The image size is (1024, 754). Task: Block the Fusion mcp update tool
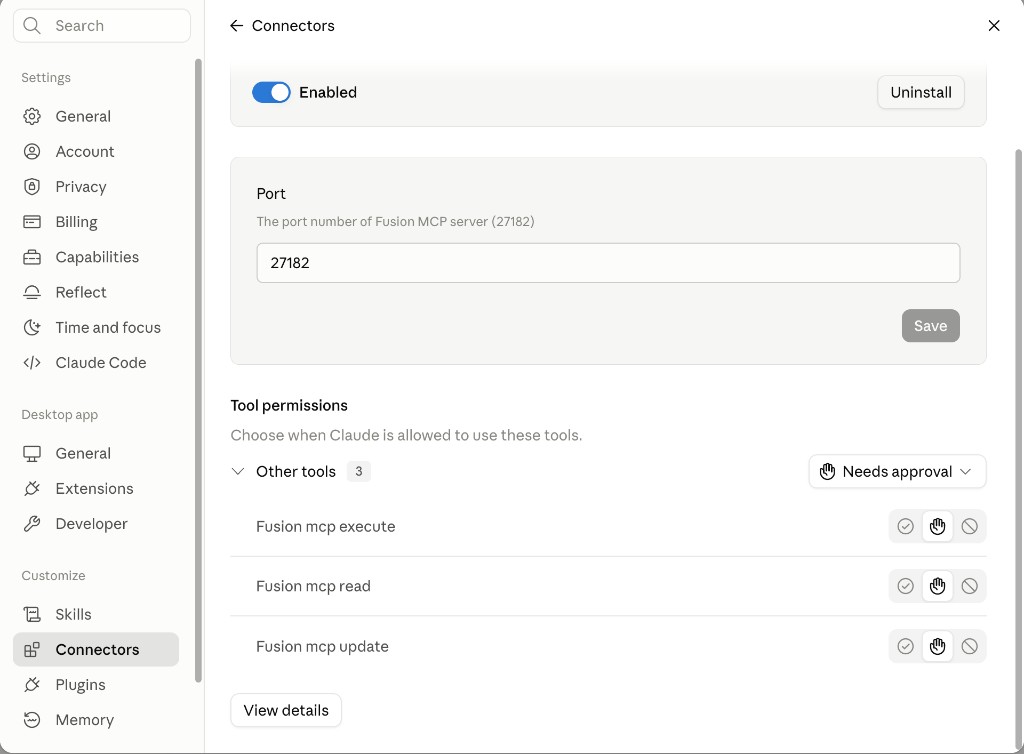click(x=970, y=646)
